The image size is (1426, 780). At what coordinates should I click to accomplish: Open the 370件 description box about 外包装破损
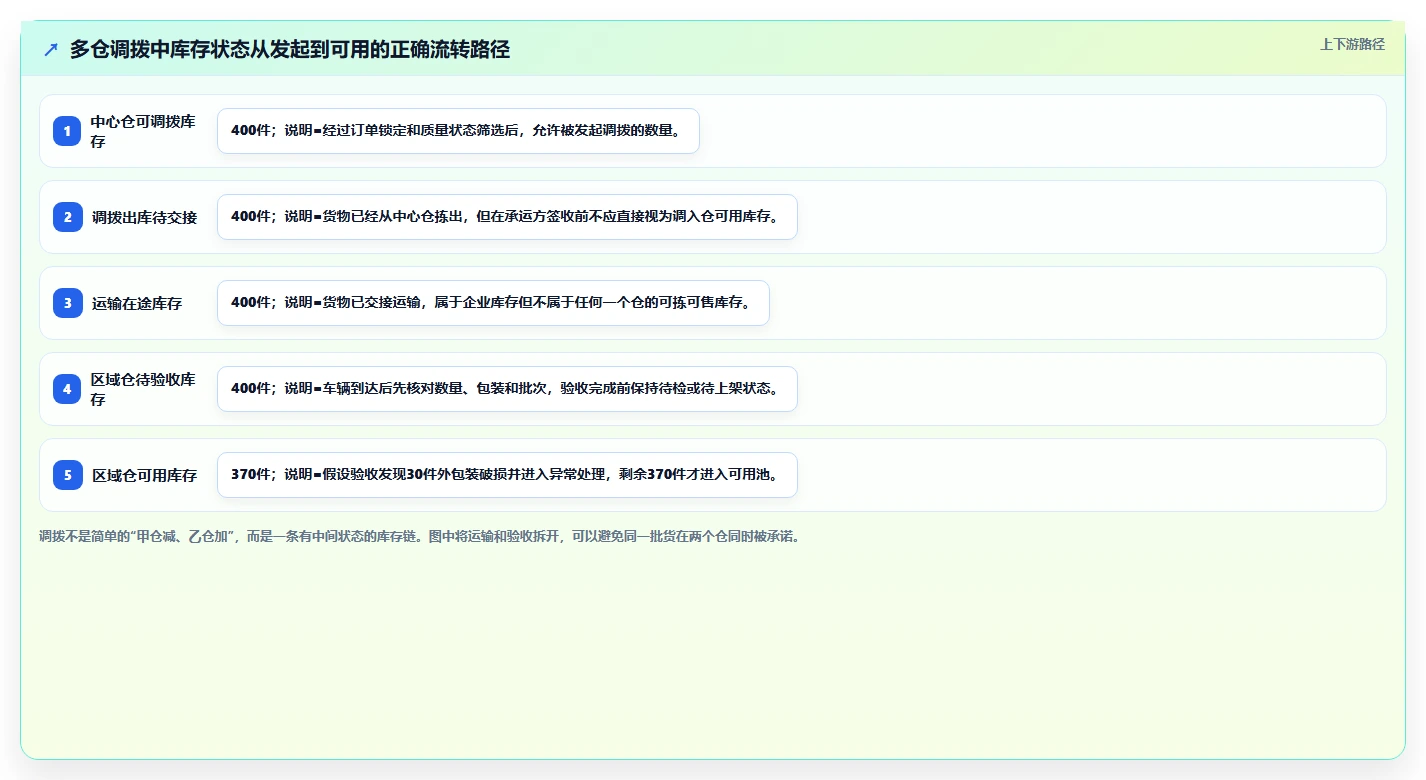(507, 475)
